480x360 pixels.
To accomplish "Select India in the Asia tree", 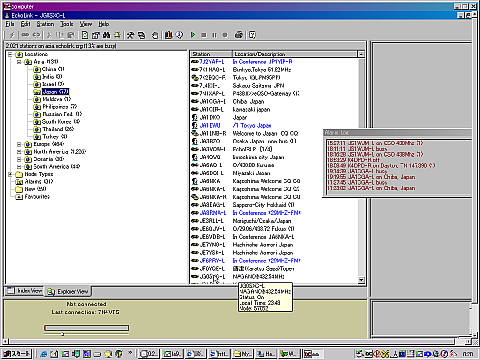I will point(48,77).
